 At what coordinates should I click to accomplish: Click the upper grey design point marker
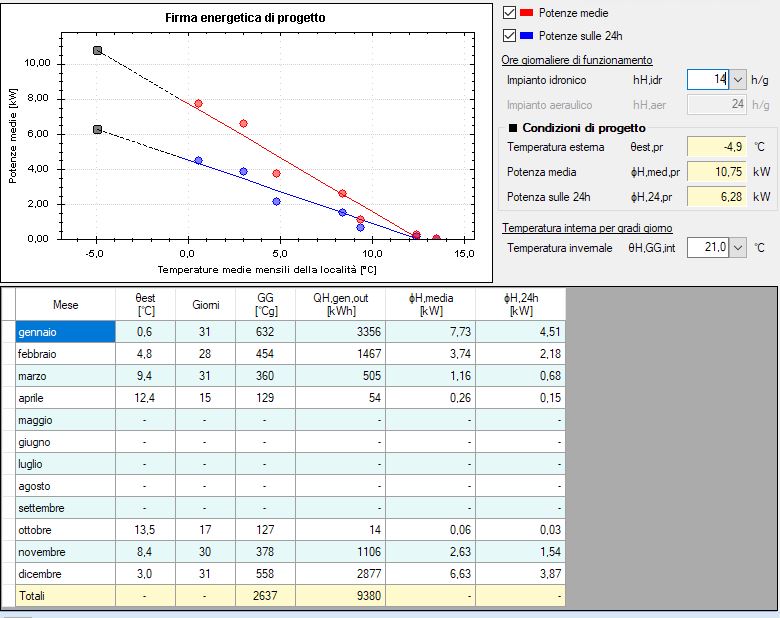98,50
